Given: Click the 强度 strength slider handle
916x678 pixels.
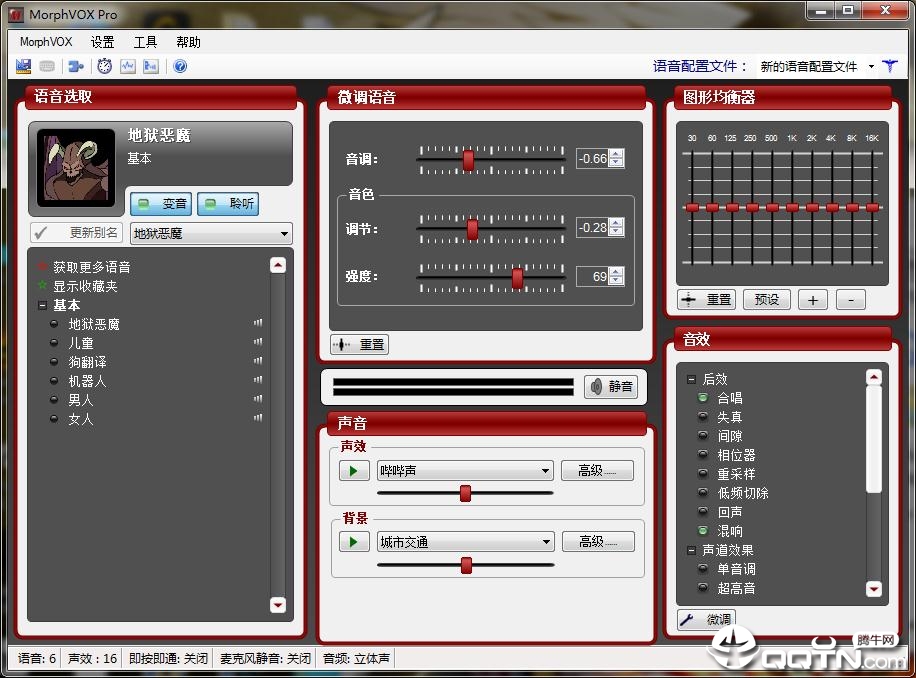Looking at the screenshot, I should point(518,278).
